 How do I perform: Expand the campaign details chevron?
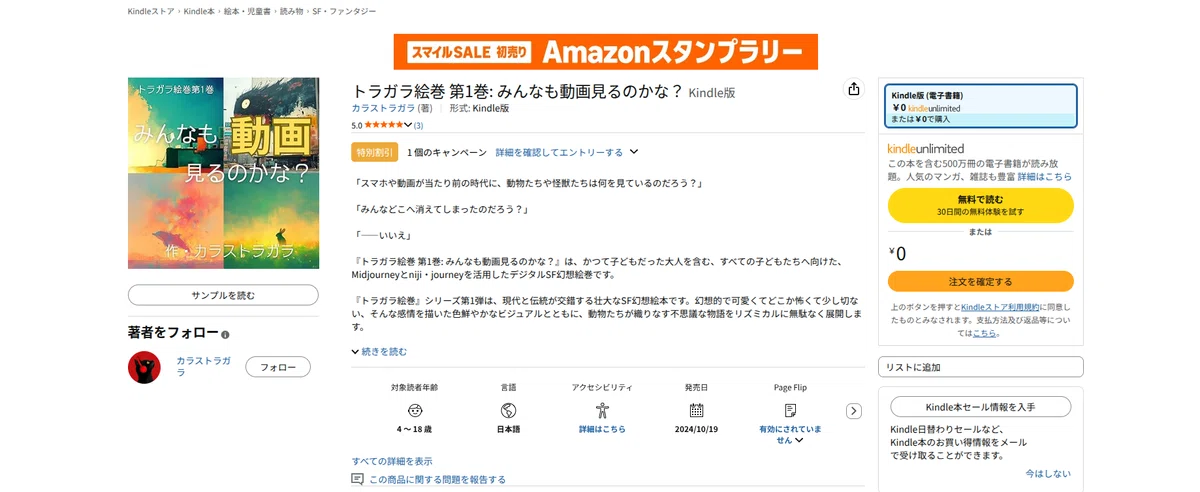(x=634, y=153)
